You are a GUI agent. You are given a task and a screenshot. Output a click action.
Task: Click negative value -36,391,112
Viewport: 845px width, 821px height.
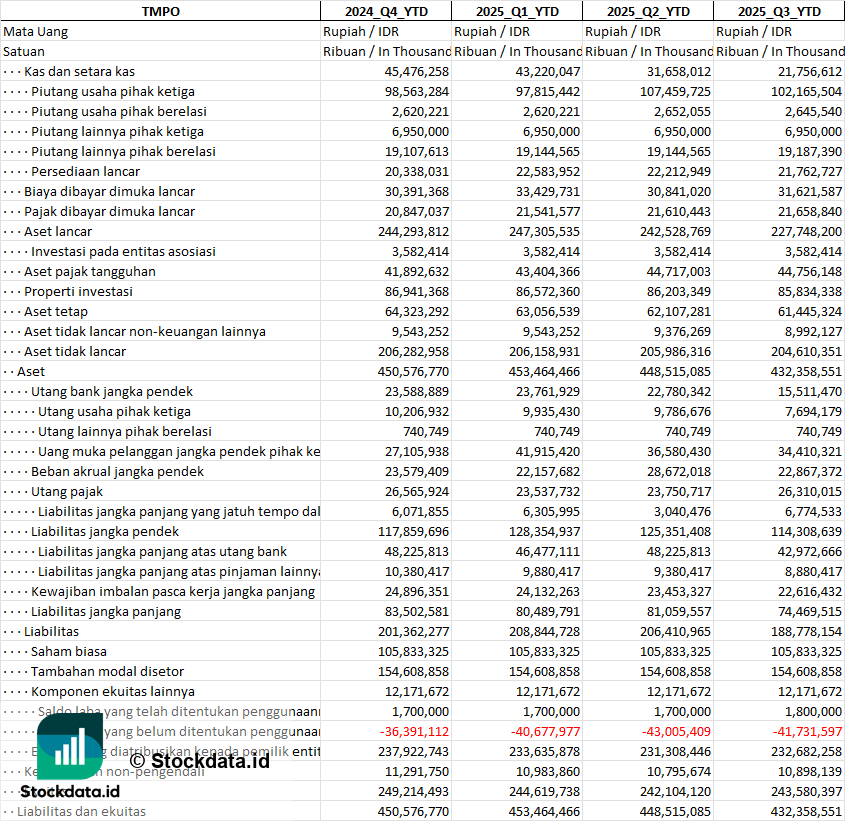(x=414, y=732)
